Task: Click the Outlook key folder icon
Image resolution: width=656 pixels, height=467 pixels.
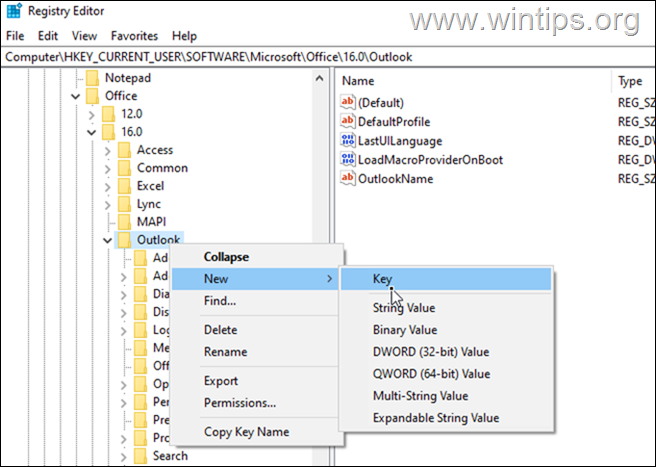Action: (124, 240)
